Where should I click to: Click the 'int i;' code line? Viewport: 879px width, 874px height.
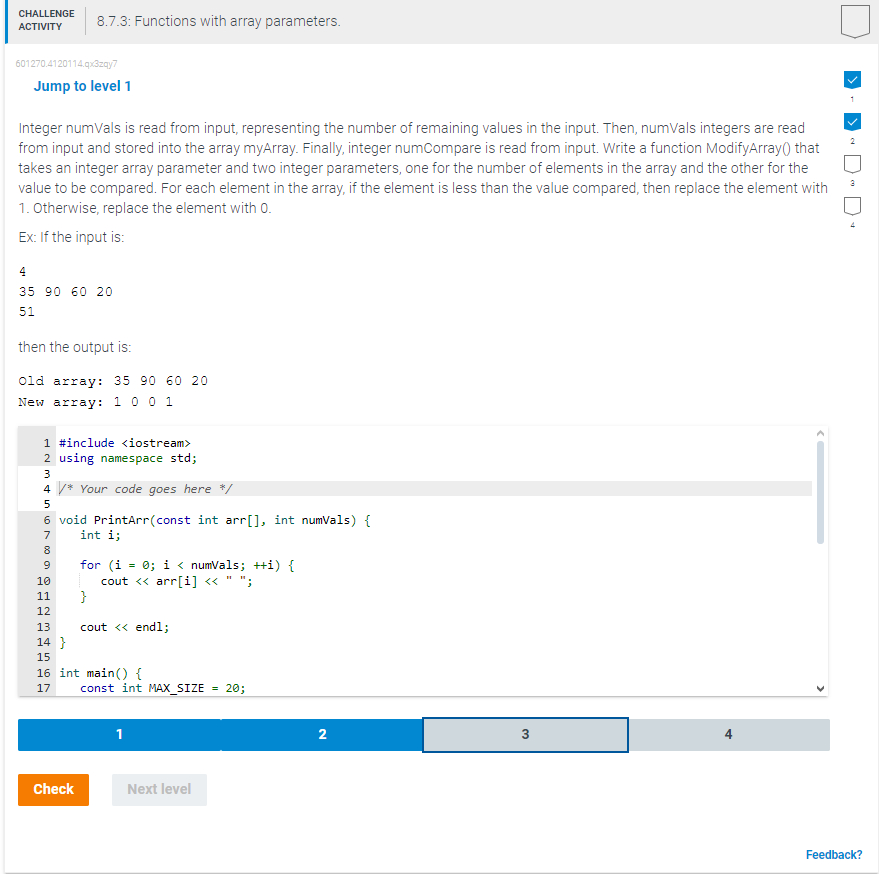click(x=100, y=535)
